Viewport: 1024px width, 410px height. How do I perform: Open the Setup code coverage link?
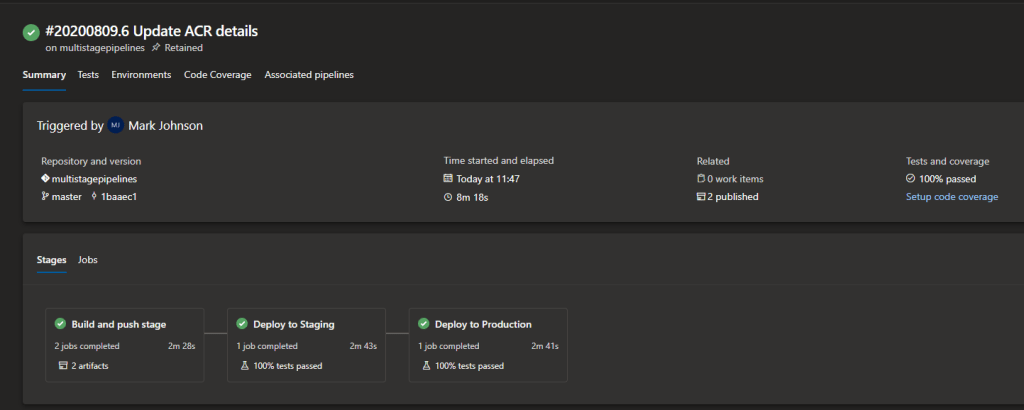point(951,197)
